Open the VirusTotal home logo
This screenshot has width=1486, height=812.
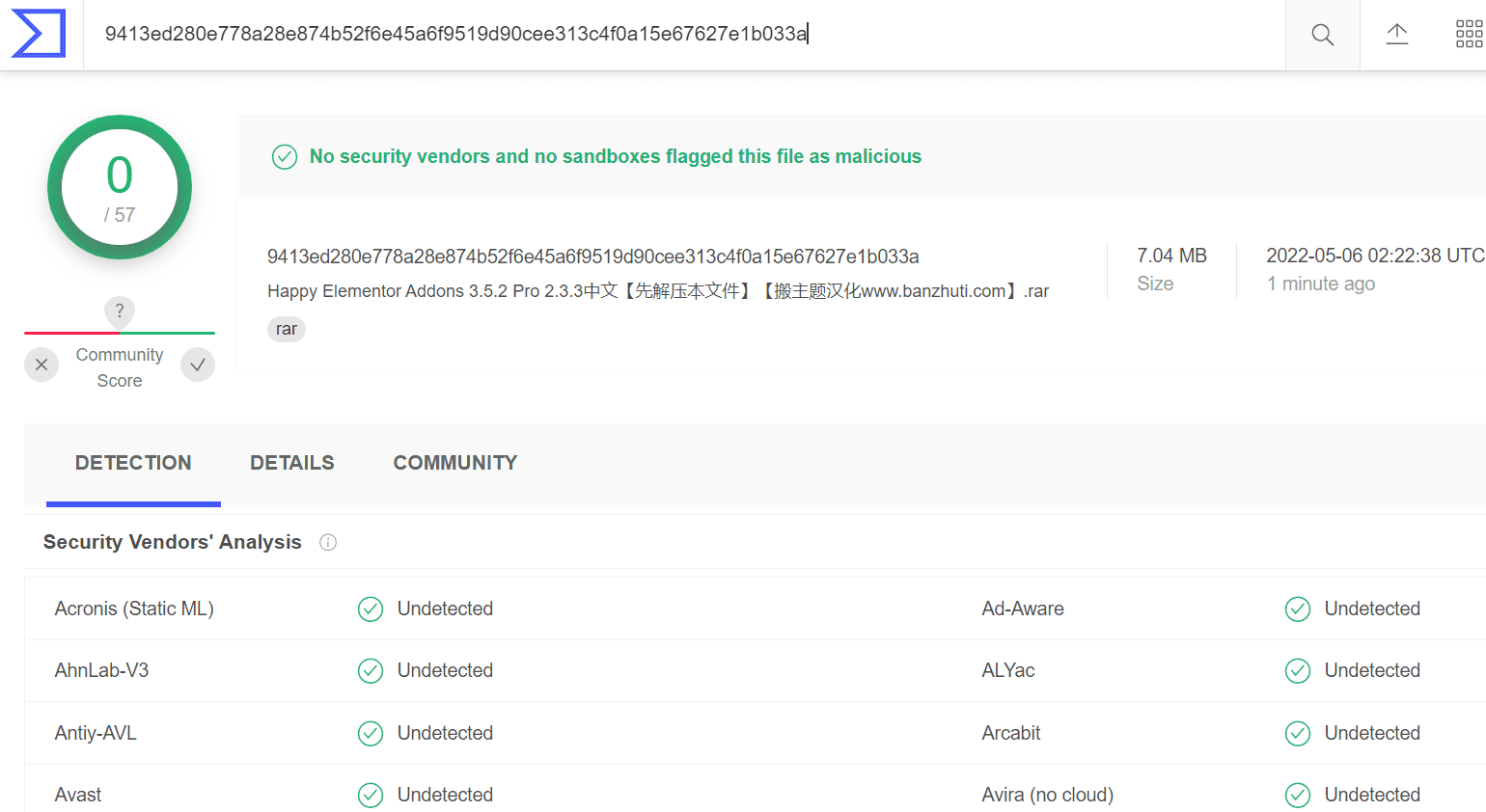(x=39, y=34)
